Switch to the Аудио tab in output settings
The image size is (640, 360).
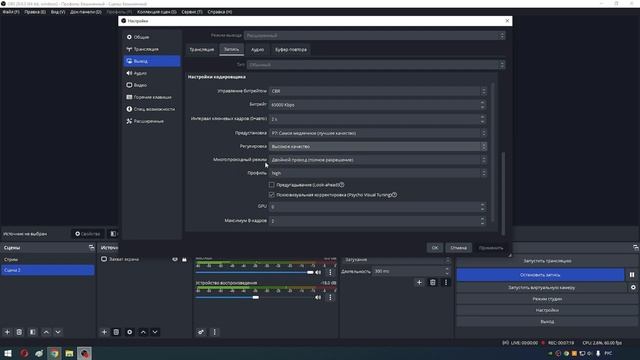(x=257, y=49)
